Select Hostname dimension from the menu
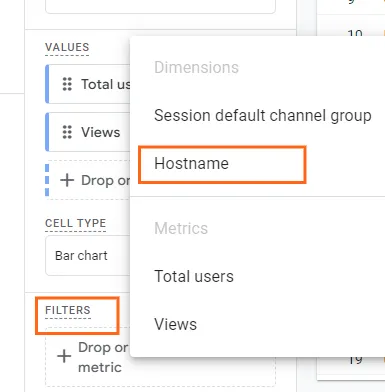Viewport: 385px width, 392px height. pos(191,163)
